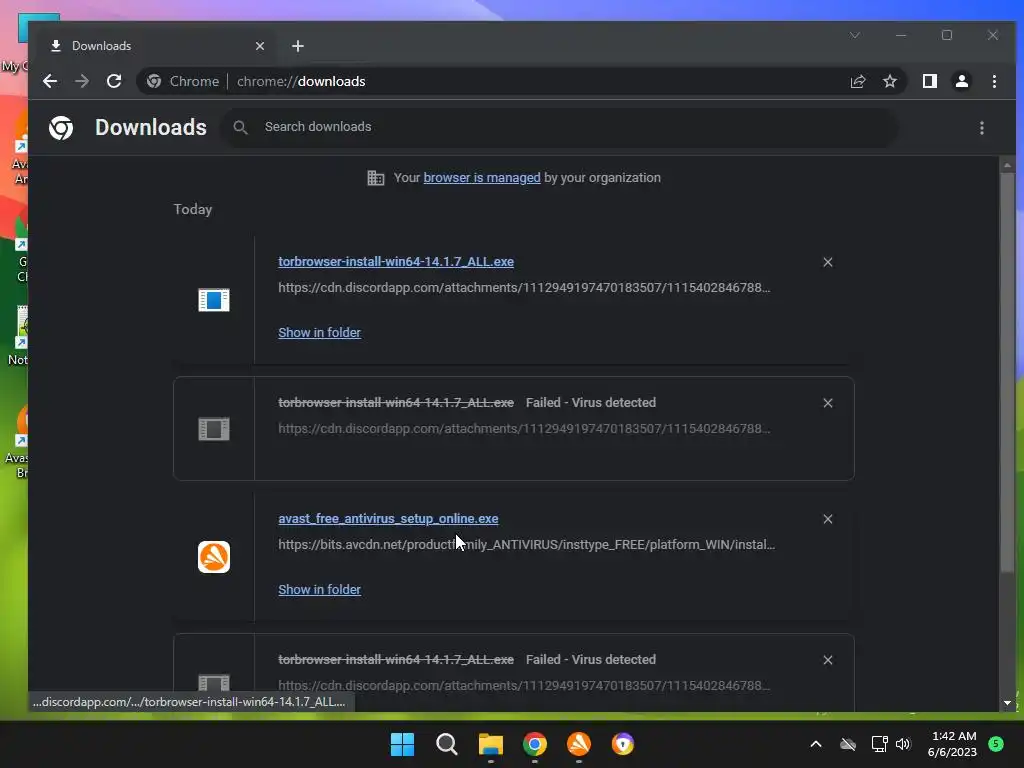The image size is (1024, 768).
Task: Open the Chrome side panel
Action: click(x=929, y=81)
